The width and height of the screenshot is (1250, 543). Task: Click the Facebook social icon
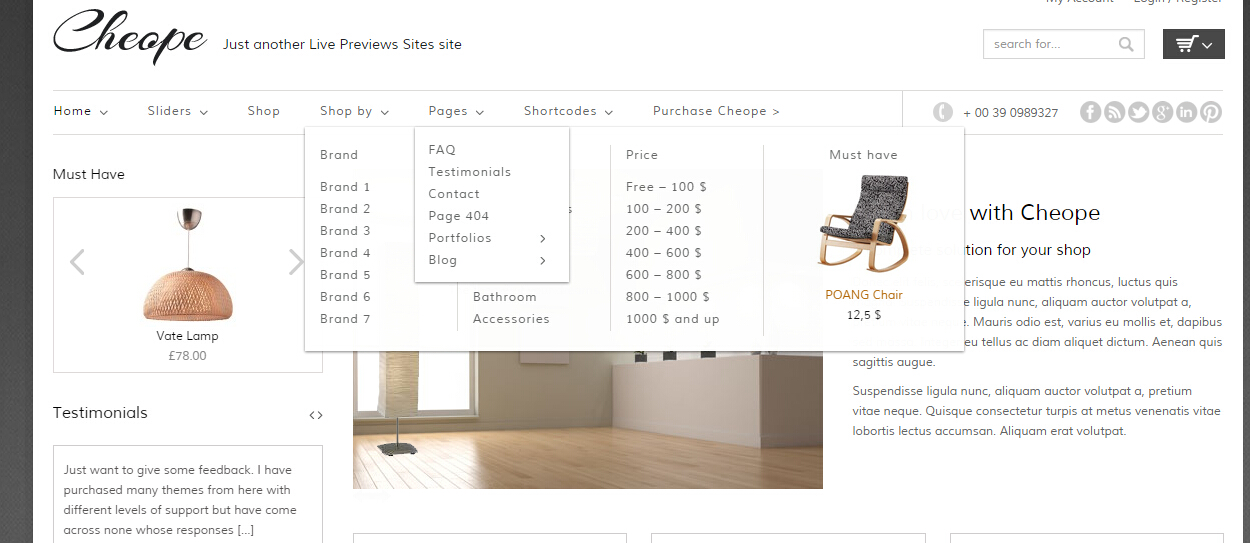(x=1090, y=112)
